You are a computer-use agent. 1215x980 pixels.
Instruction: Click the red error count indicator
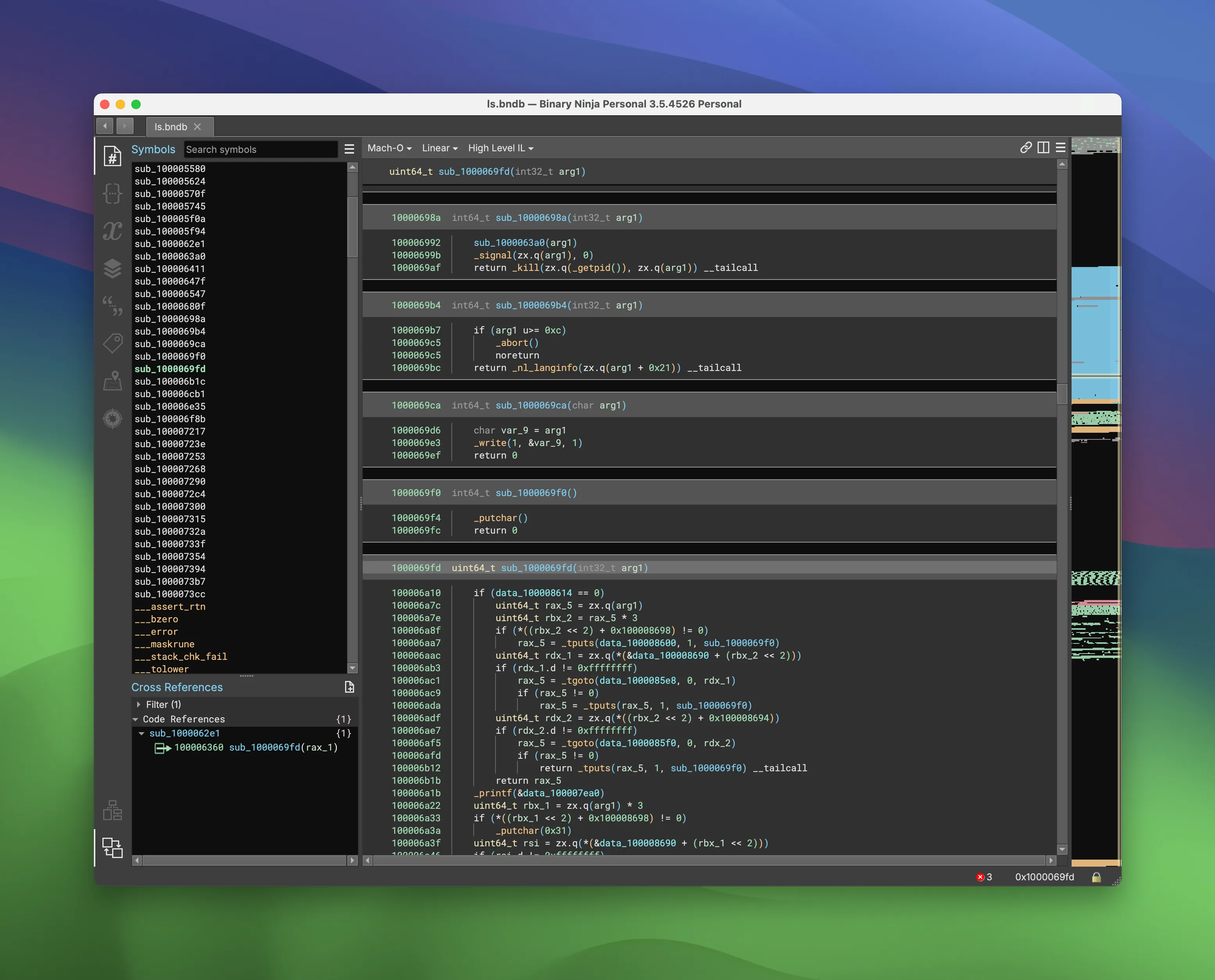click(x=984, y=877)
